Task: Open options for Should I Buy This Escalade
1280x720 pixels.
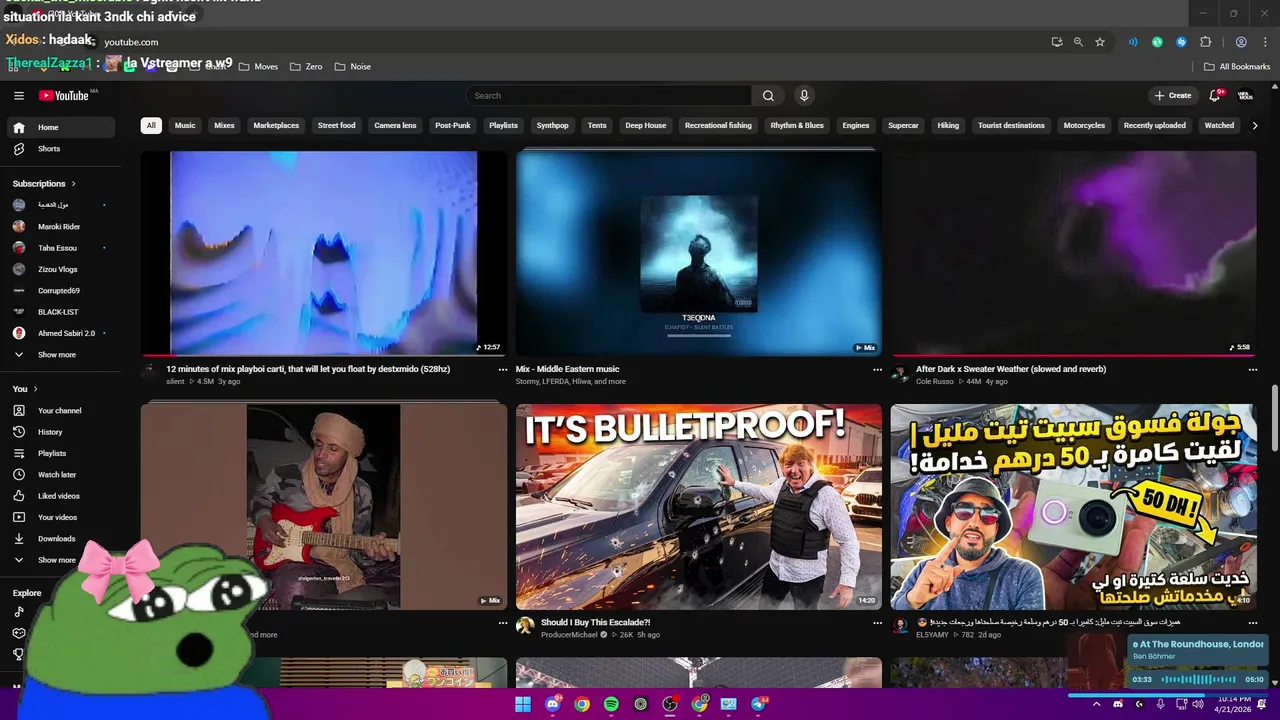Action: click(x=878, y=623)
